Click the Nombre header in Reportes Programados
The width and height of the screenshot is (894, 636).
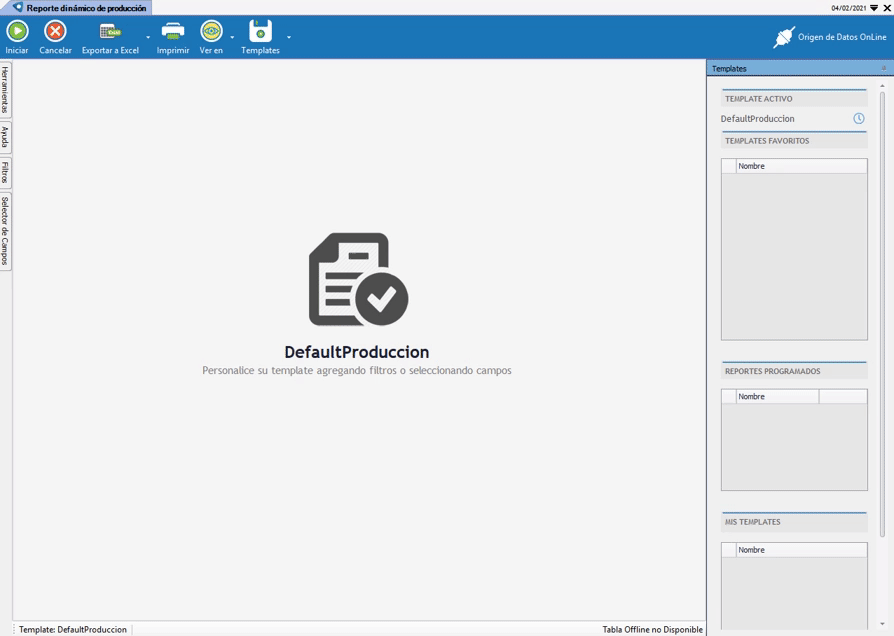[x=777, y=397]
